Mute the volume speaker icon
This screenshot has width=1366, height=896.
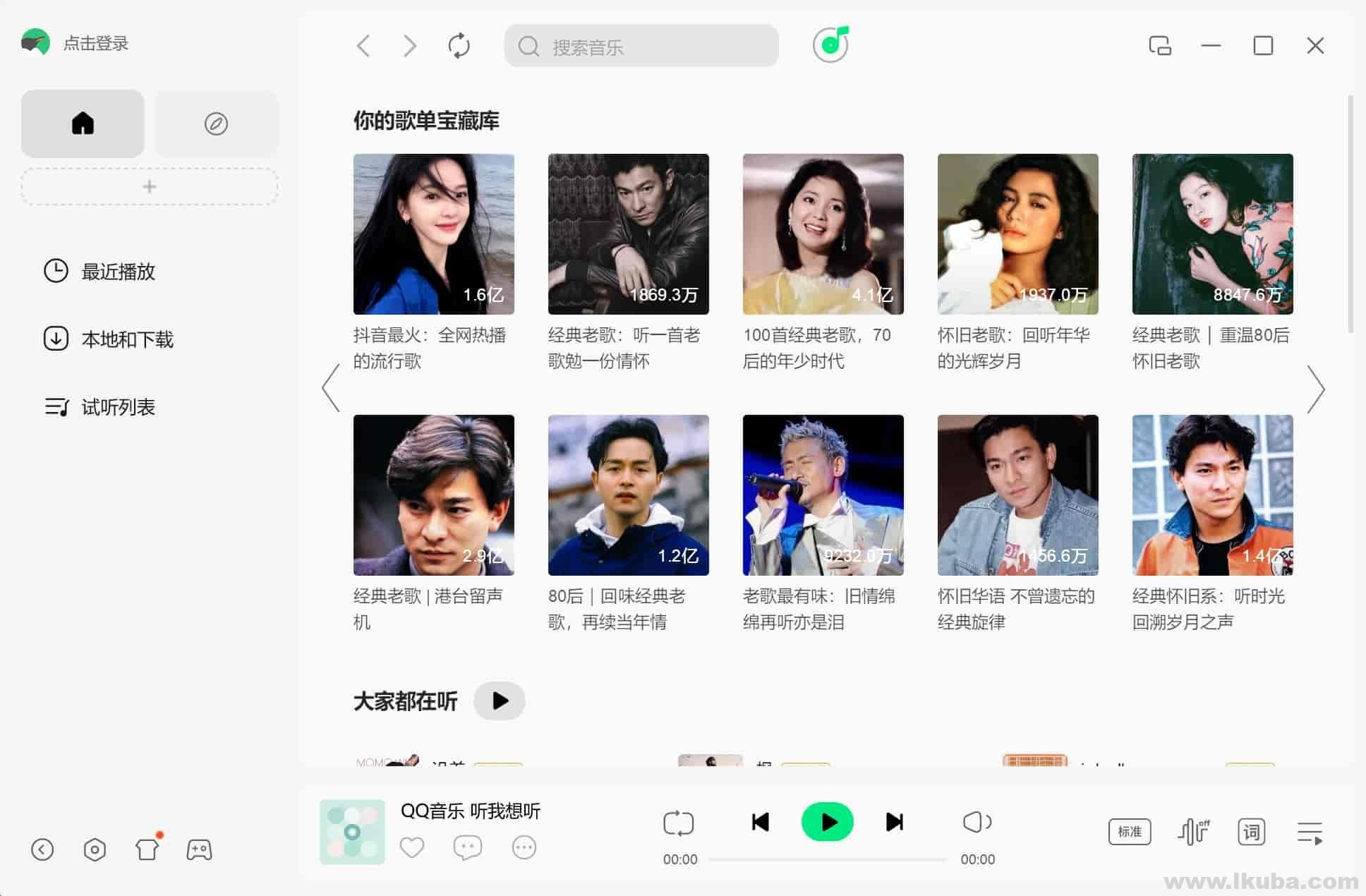point(977,822)
